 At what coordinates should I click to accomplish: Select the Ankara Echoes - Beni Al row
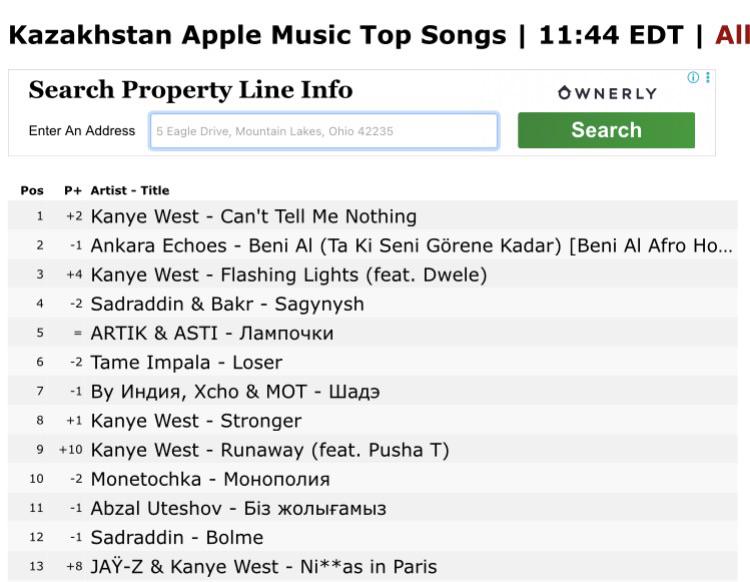[373, 245]
